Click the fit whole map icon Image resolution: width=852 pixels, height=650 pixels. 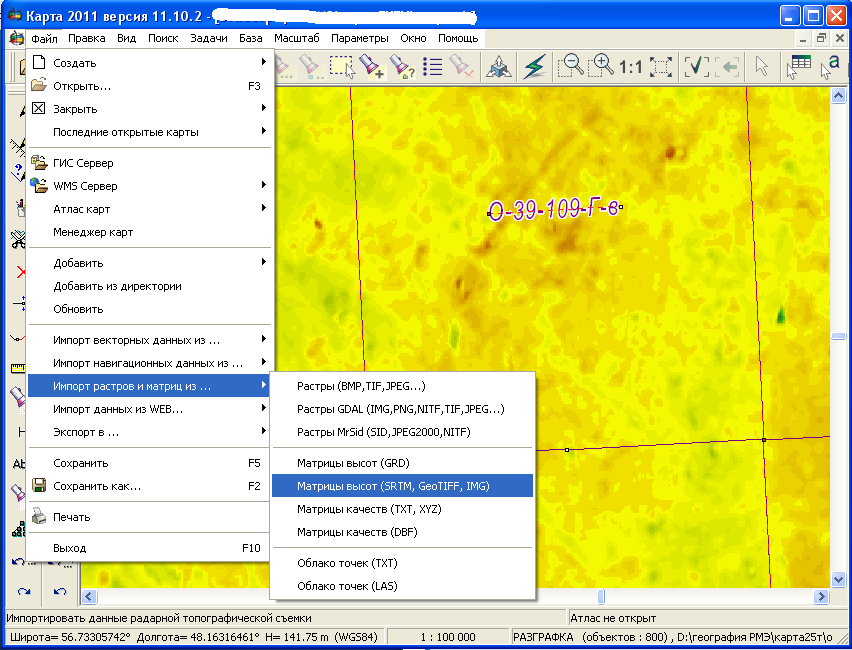coord(661,67)
